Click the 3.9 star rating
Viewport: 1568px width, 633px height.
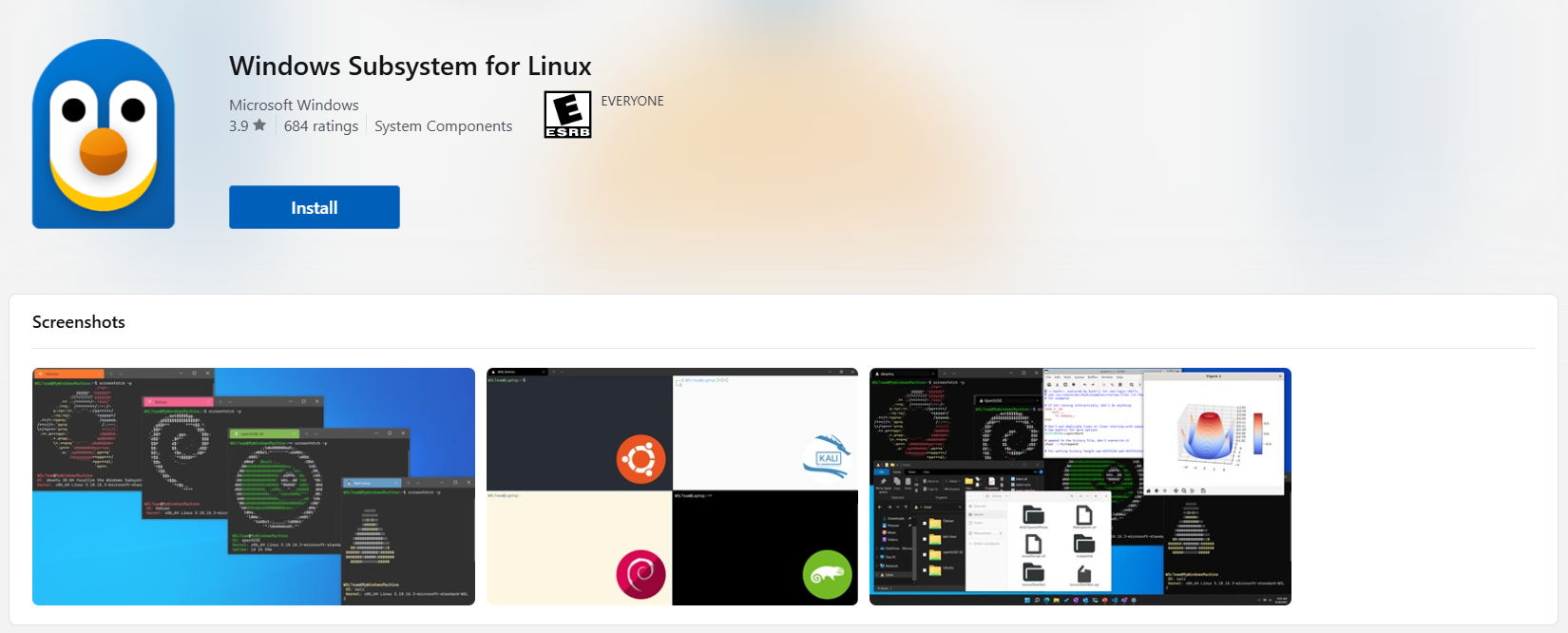click(x=247, y=125)
